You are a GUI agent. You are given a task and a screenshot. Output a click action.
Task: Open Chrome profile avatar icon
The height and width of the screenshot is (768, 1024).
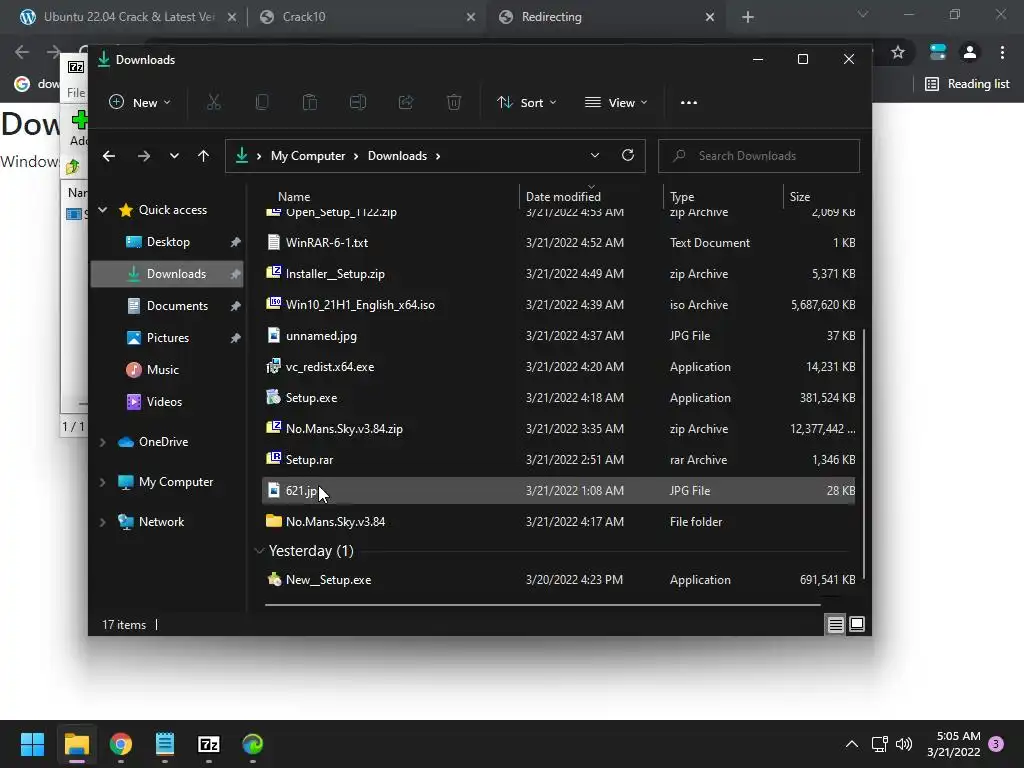click(970, 52)
